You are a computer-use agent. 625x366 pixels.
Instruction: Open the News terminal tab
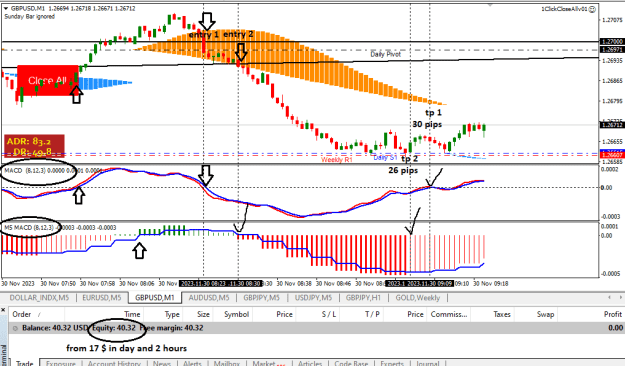point(161,363)
